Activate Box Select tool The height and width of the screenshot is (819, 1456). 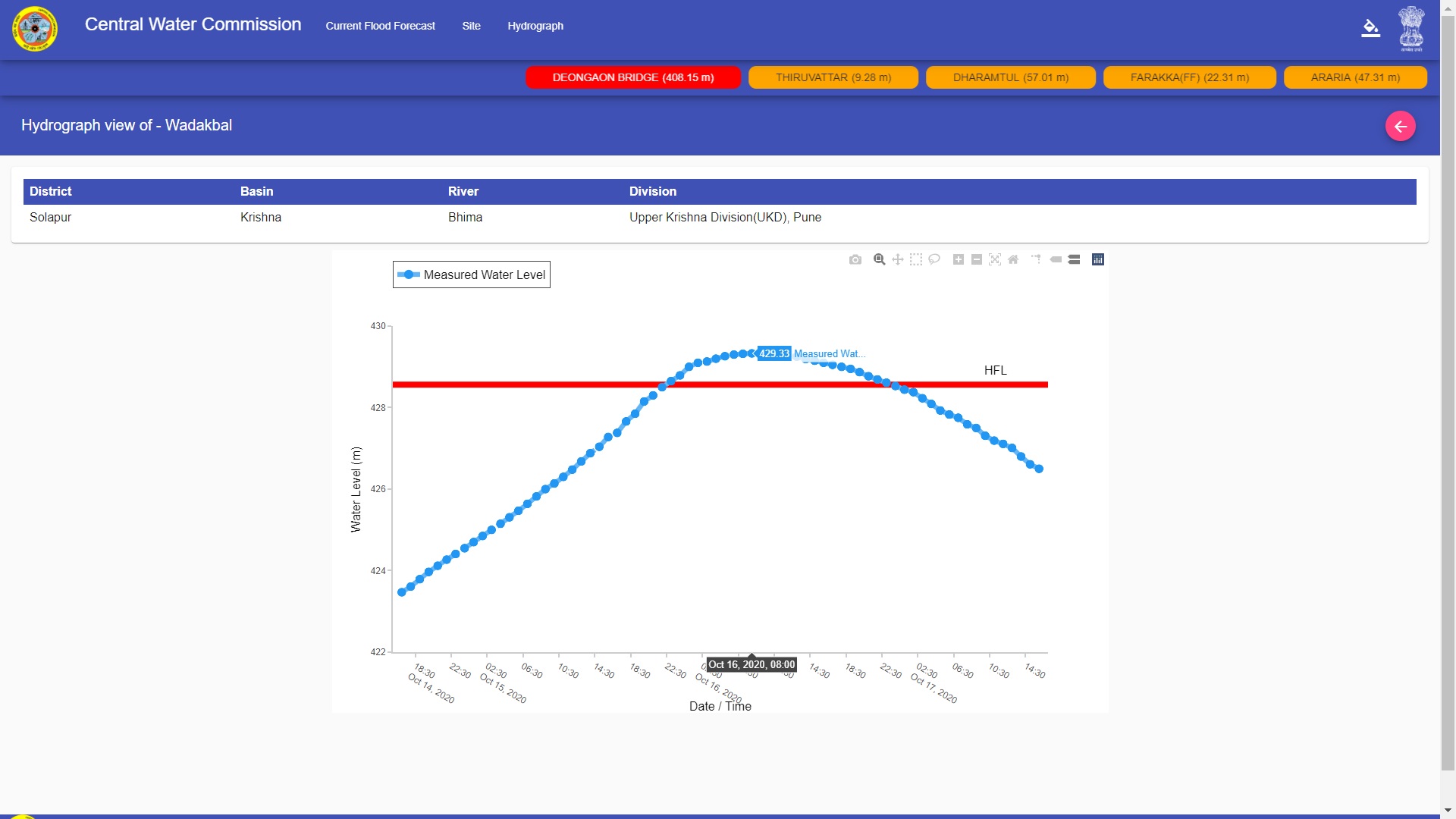tap(916, 259)
